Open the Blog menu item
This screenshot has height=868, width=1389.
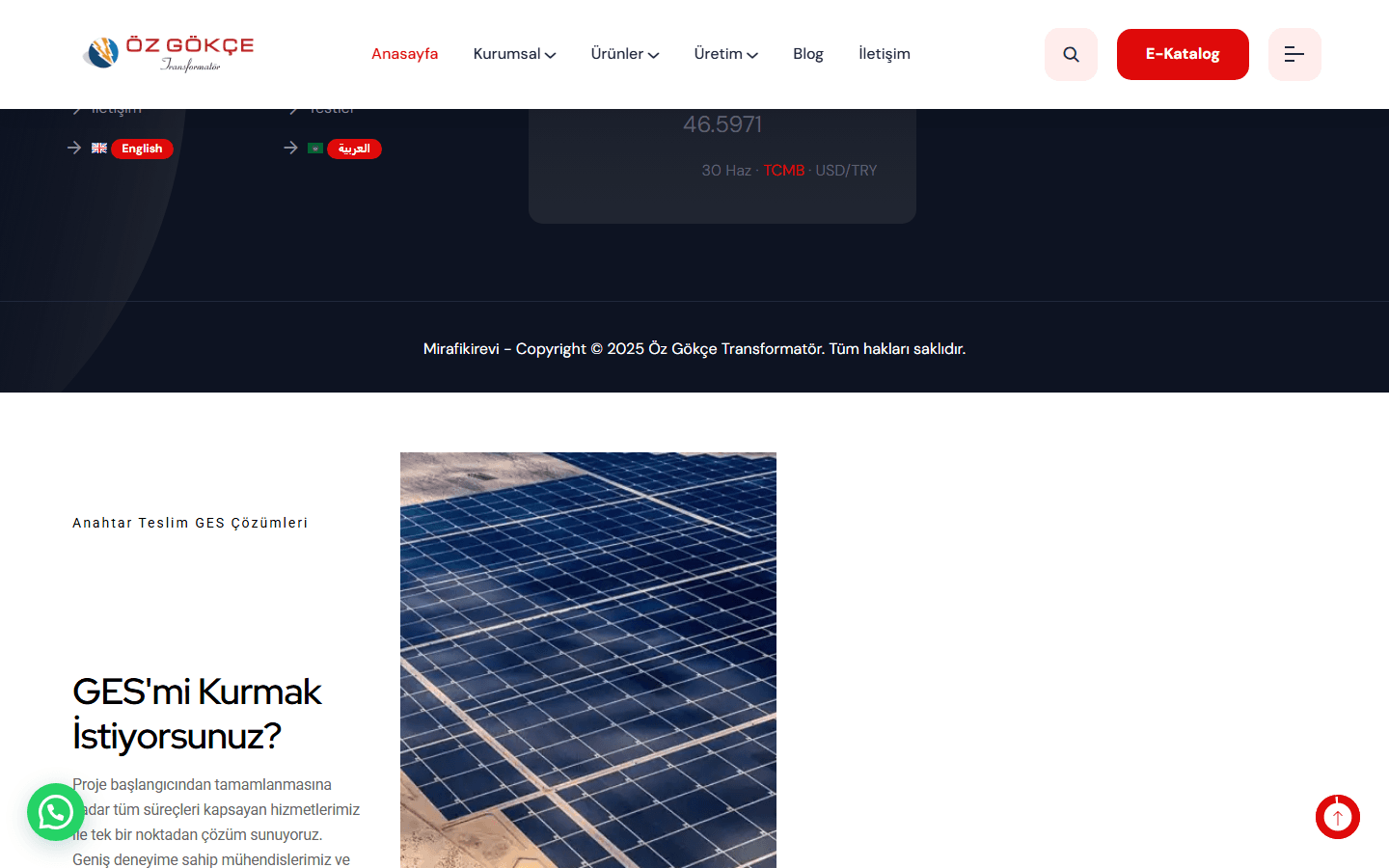pos(808,54)
